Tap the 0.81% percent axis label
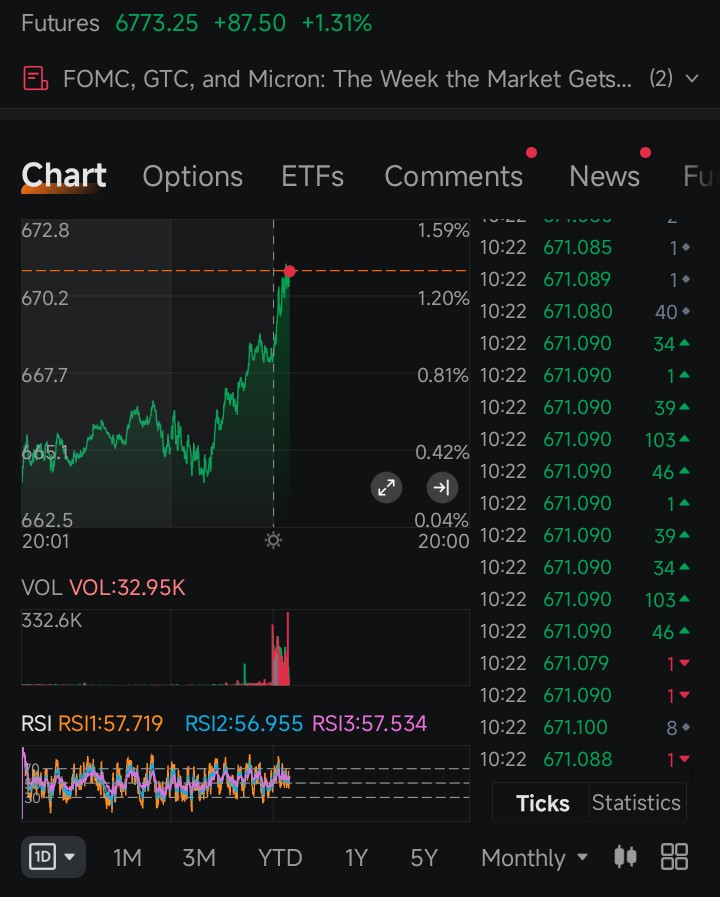This screenshot has height=897, width=720. pos(443,376)
